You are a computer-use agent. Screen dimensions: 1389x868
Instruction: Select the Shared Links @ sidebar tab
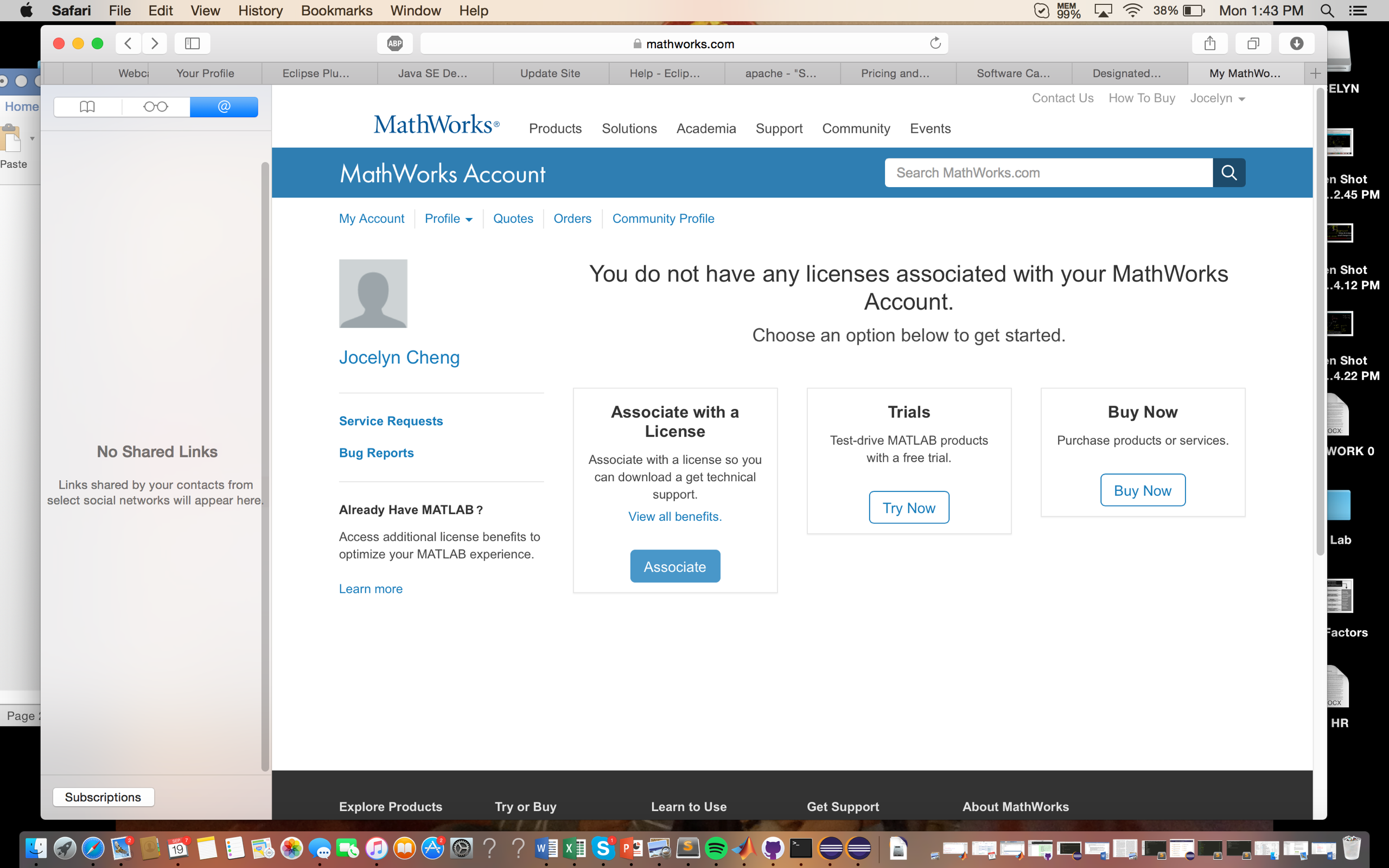click(x=224, y=107)
